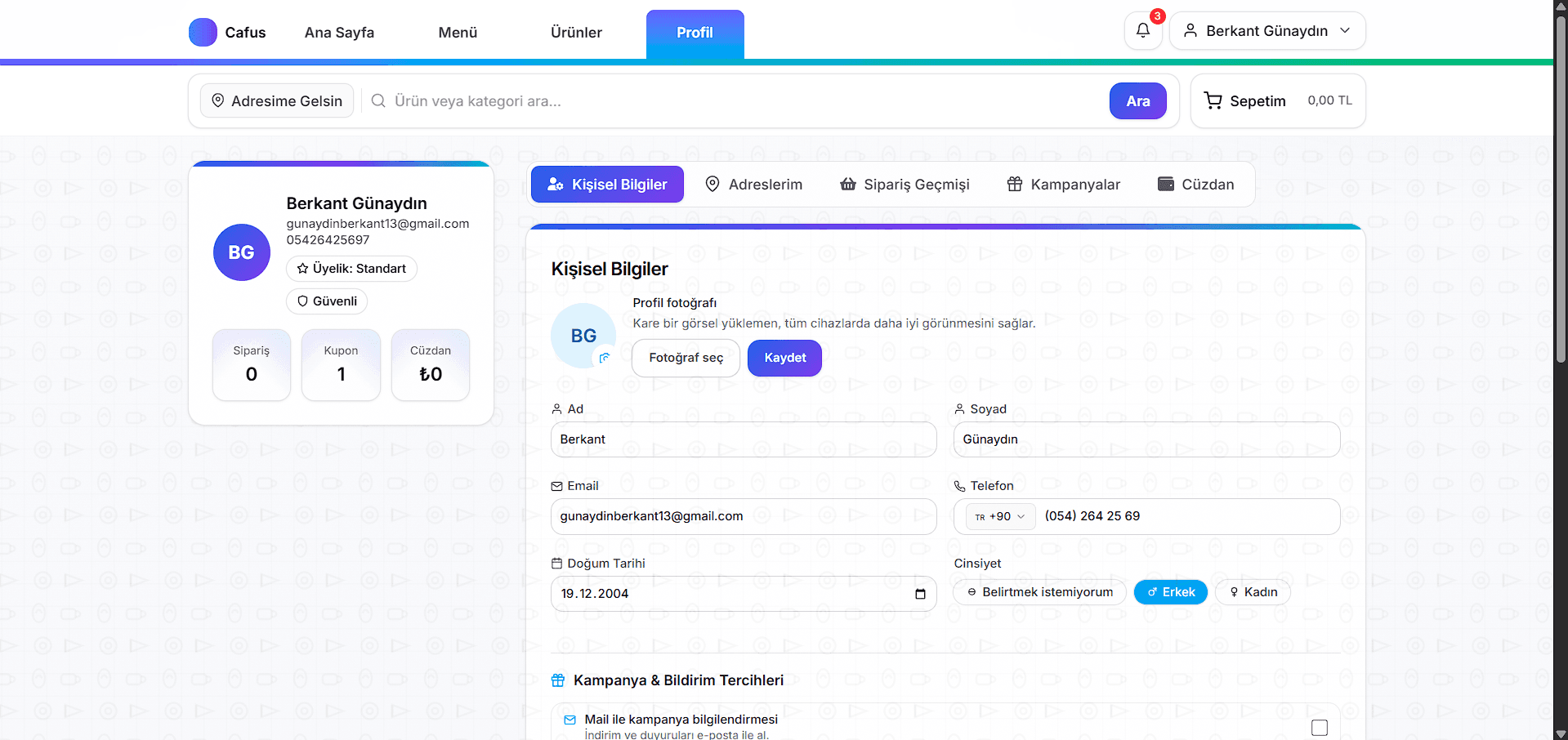This screenshot has height=740, width=1568.
Task: Open the Sipariş Geçmişi tab
Action: coord(905,185)
